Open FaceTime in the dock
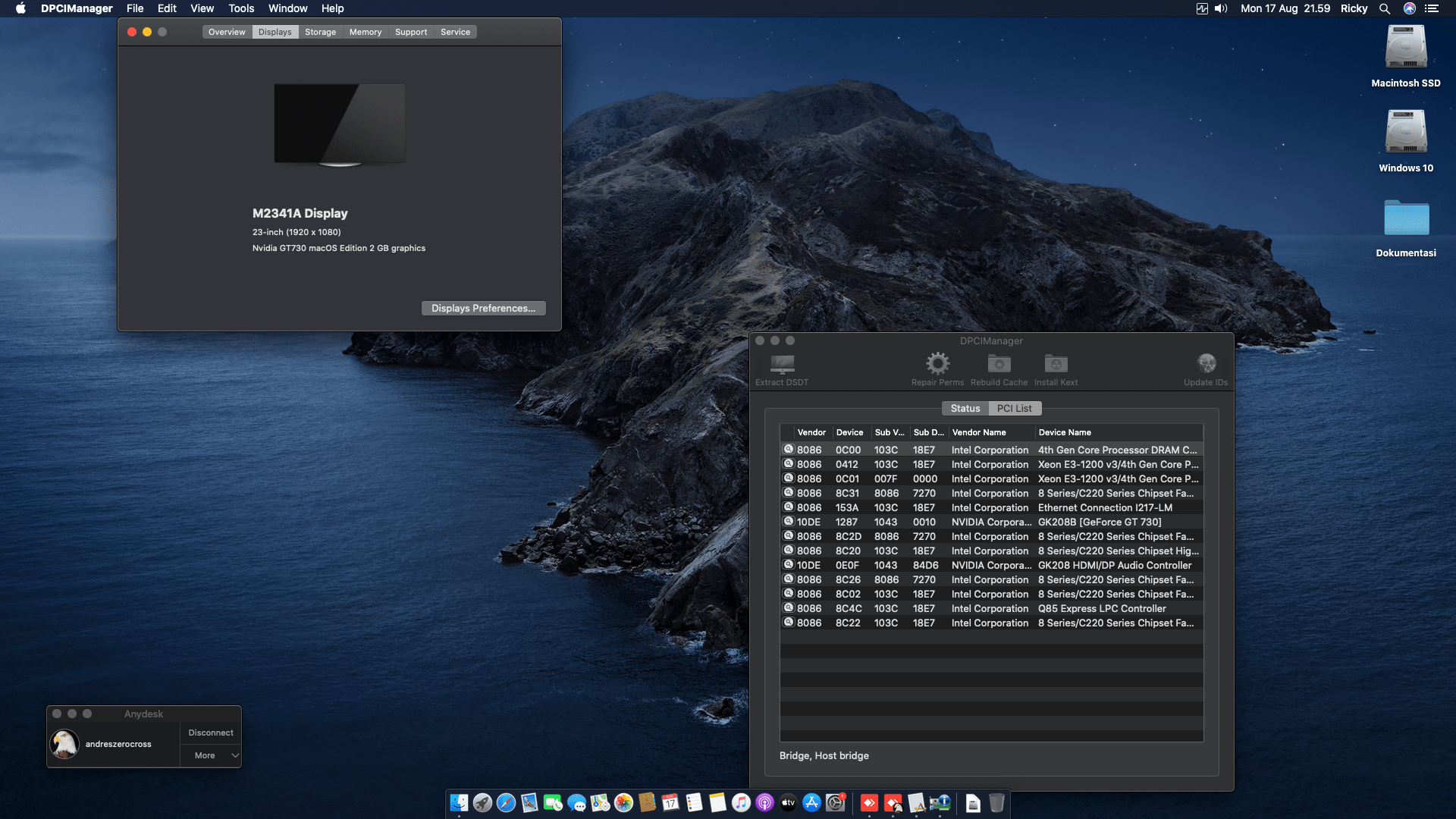Image resolution: width=1456 pixels, height=819 pixels. 553,802
